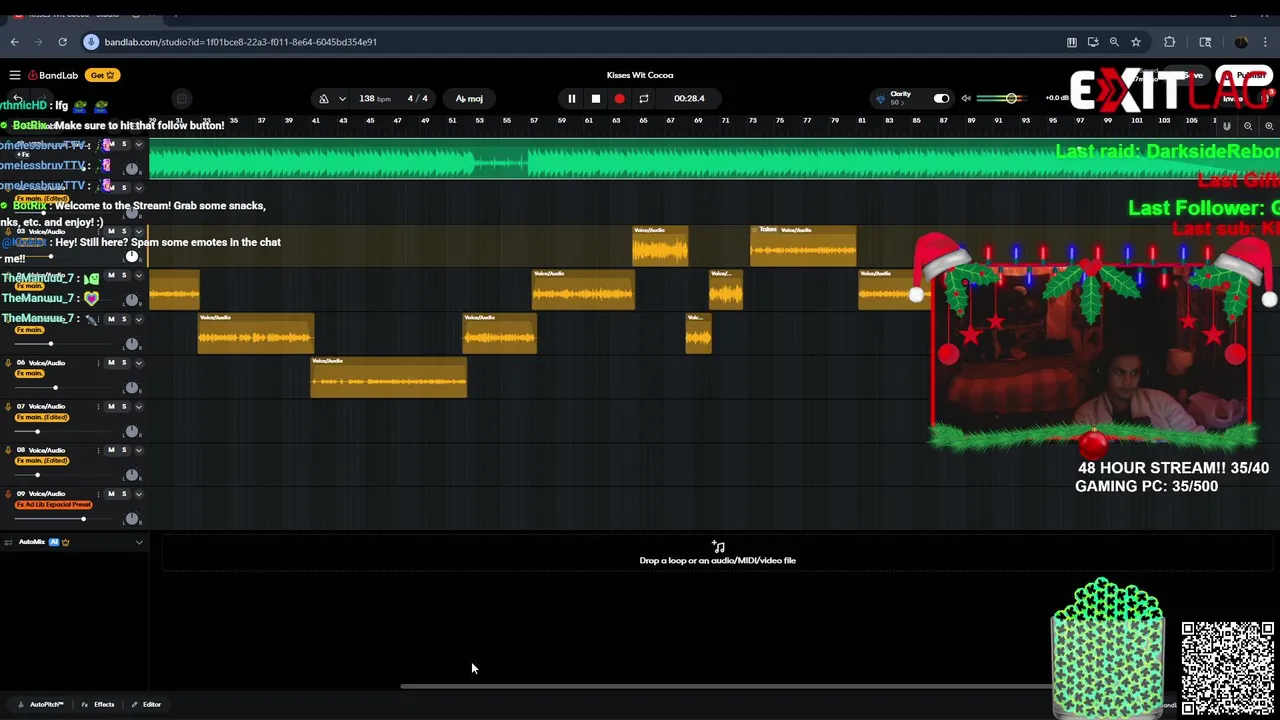
Task: Solo track 08 Voice/Audio
Action: click(124, 450)
